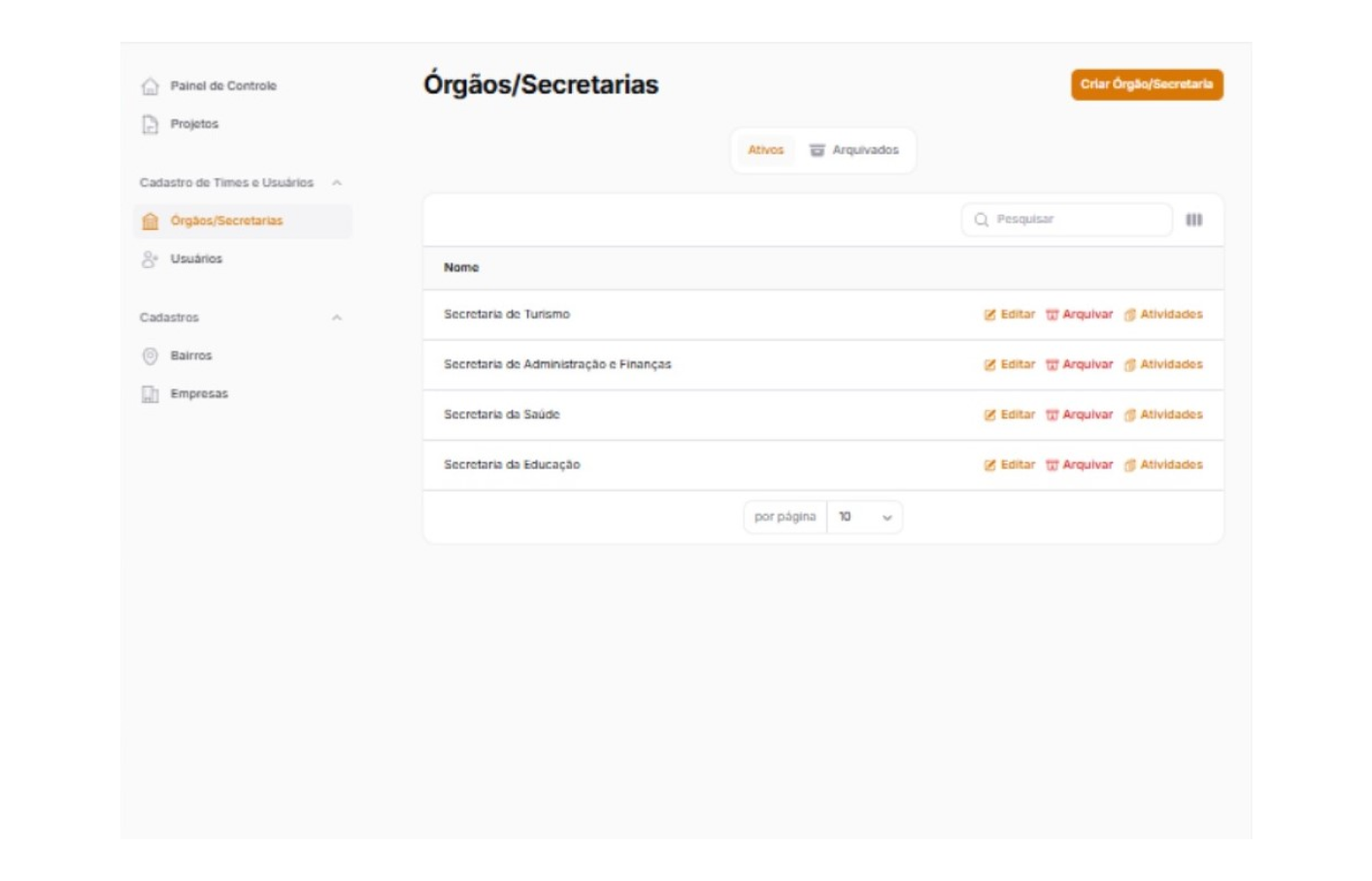Switch to the Arquivados tab
This screenshot has height=881, width=1372.
click(854, 151)
